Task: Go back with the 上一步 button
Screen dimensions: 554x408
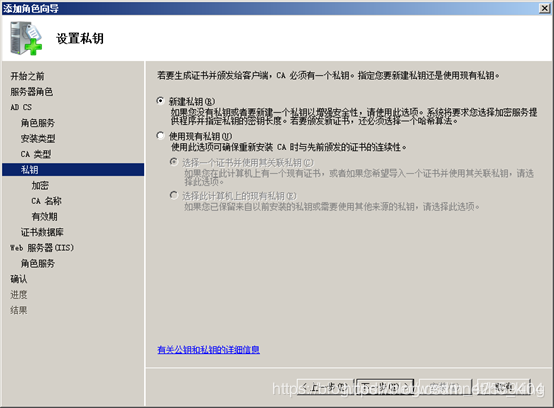Action: 325,388
